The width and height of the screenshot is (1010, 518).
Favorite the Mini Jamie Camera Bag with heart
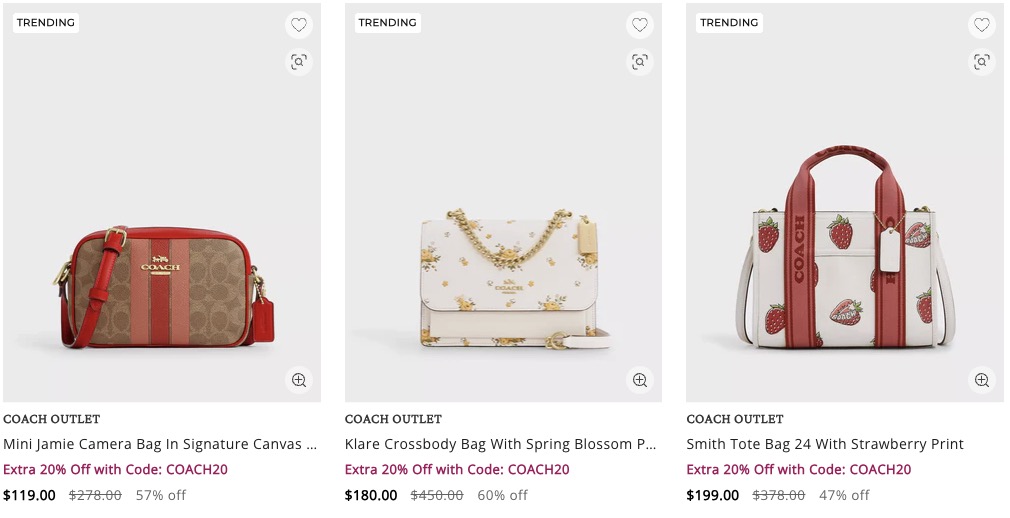click(x=298, y=25)
